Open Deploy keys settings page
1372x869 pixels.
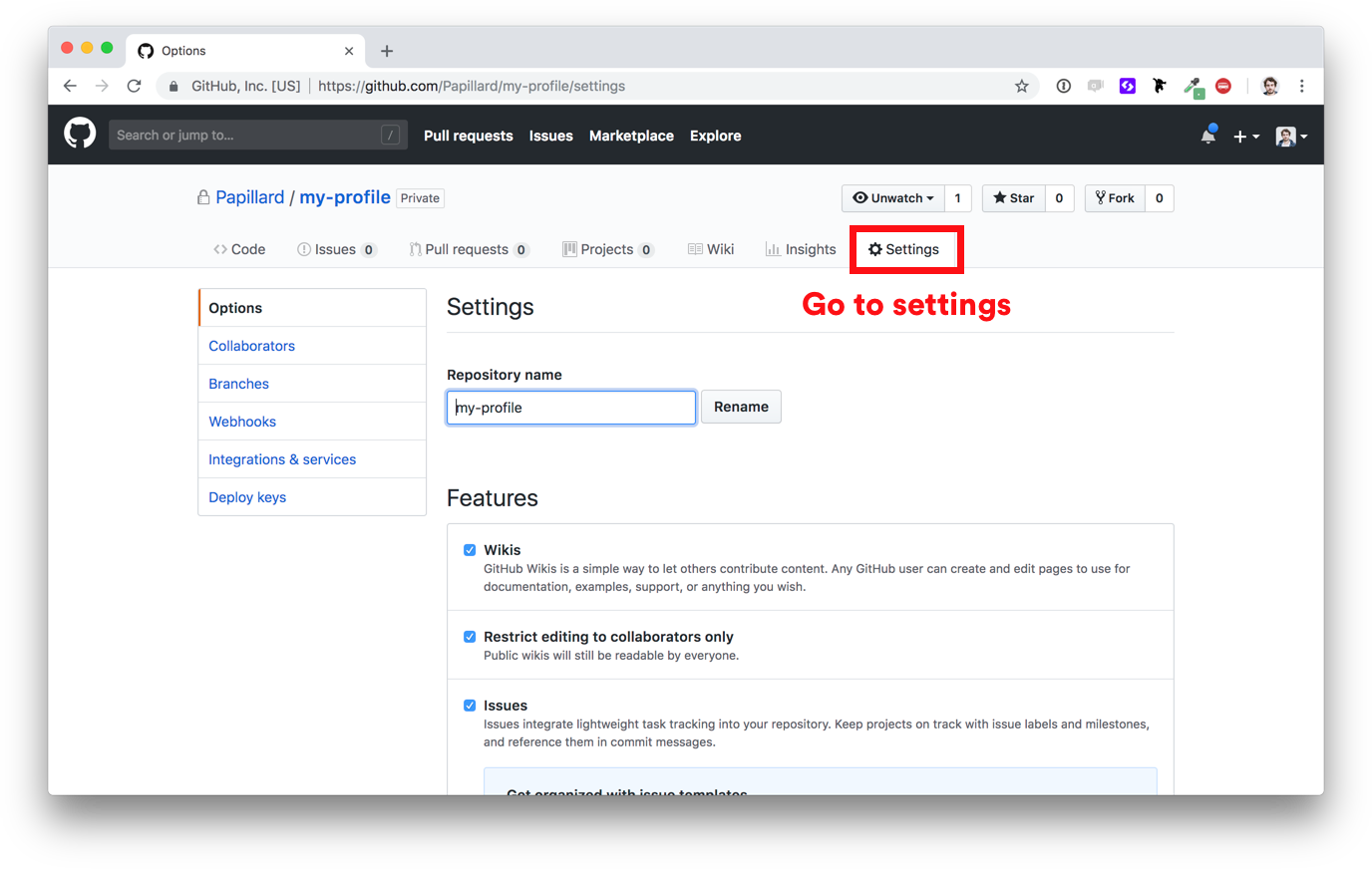click(x=312, y=497)
